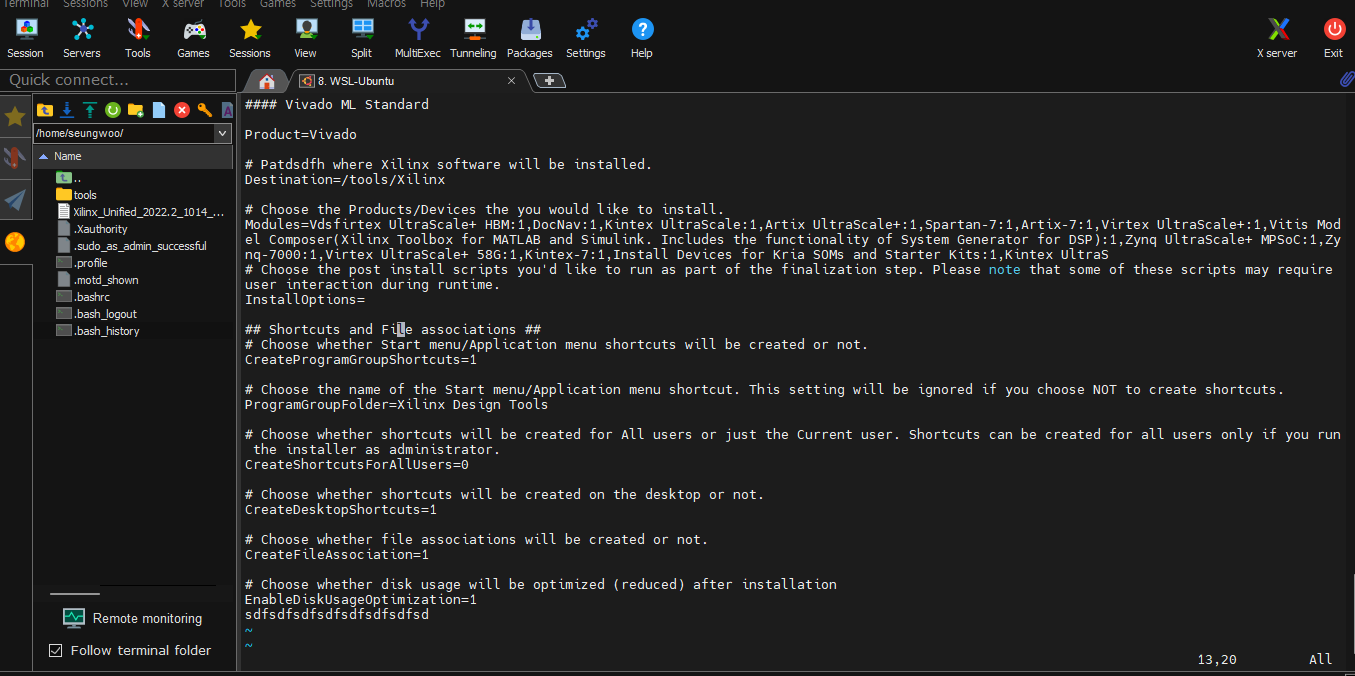
Task: Toggle the Follow terminal folder checkbox
Action: [56, 651]
